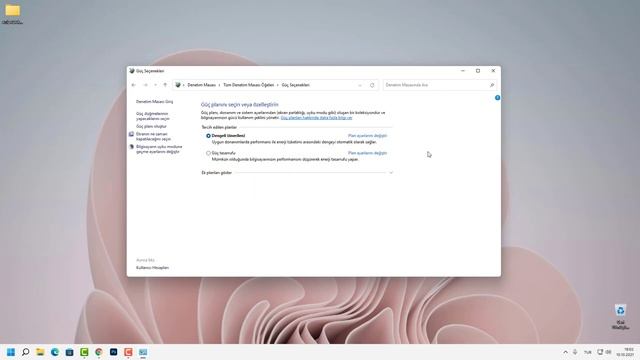This screenshot has height=360, width=640.
Task: Click Güç planı oluştur sidebar link
Action: pos(151,127)
